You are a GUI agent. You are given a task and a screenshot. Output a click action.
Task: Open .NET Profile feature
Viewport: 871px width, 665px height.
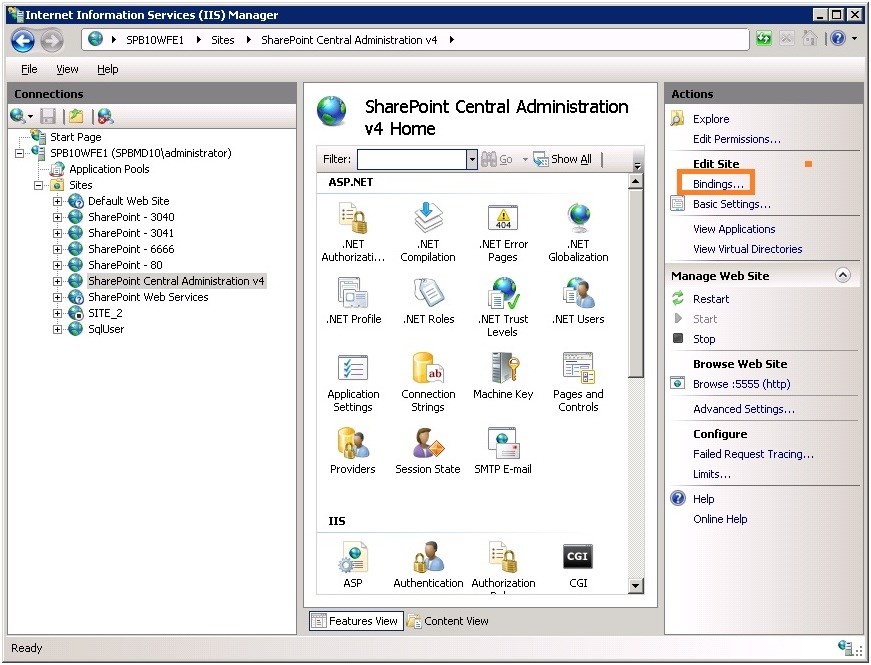click(353, 301)
